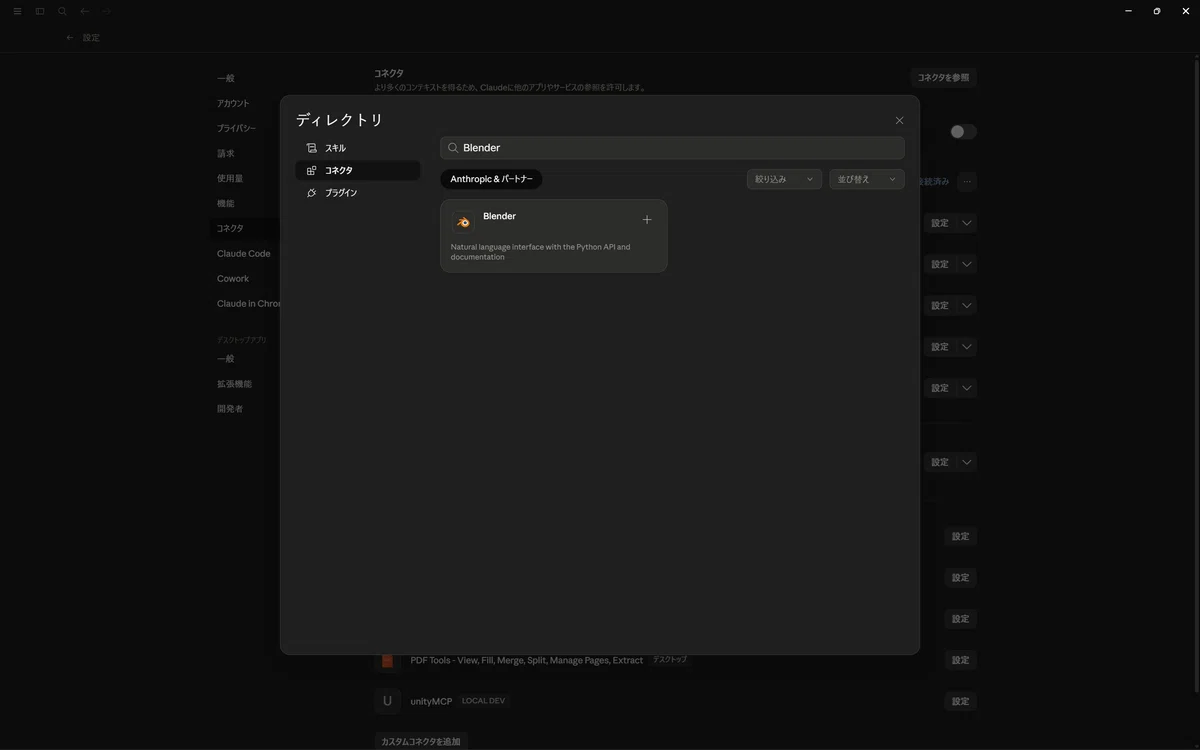This screenshot has width=1200, height=750.
Task: Open the 並び替え sort dropdown
Action: (866, 179)
